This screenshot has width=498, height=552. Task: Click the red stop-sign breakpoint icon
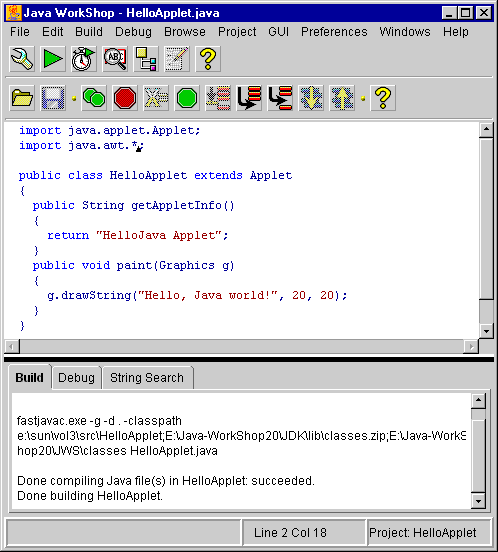125,98
